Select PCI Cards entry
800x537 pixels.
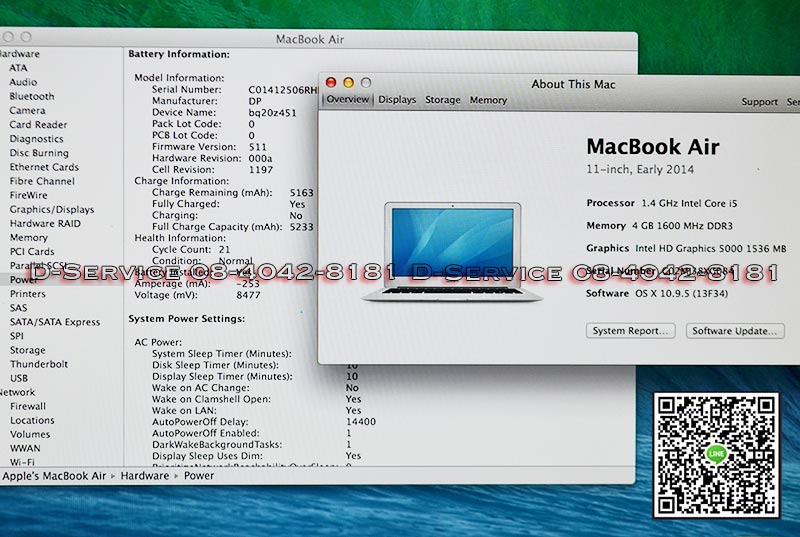click(x=32, y=251)
